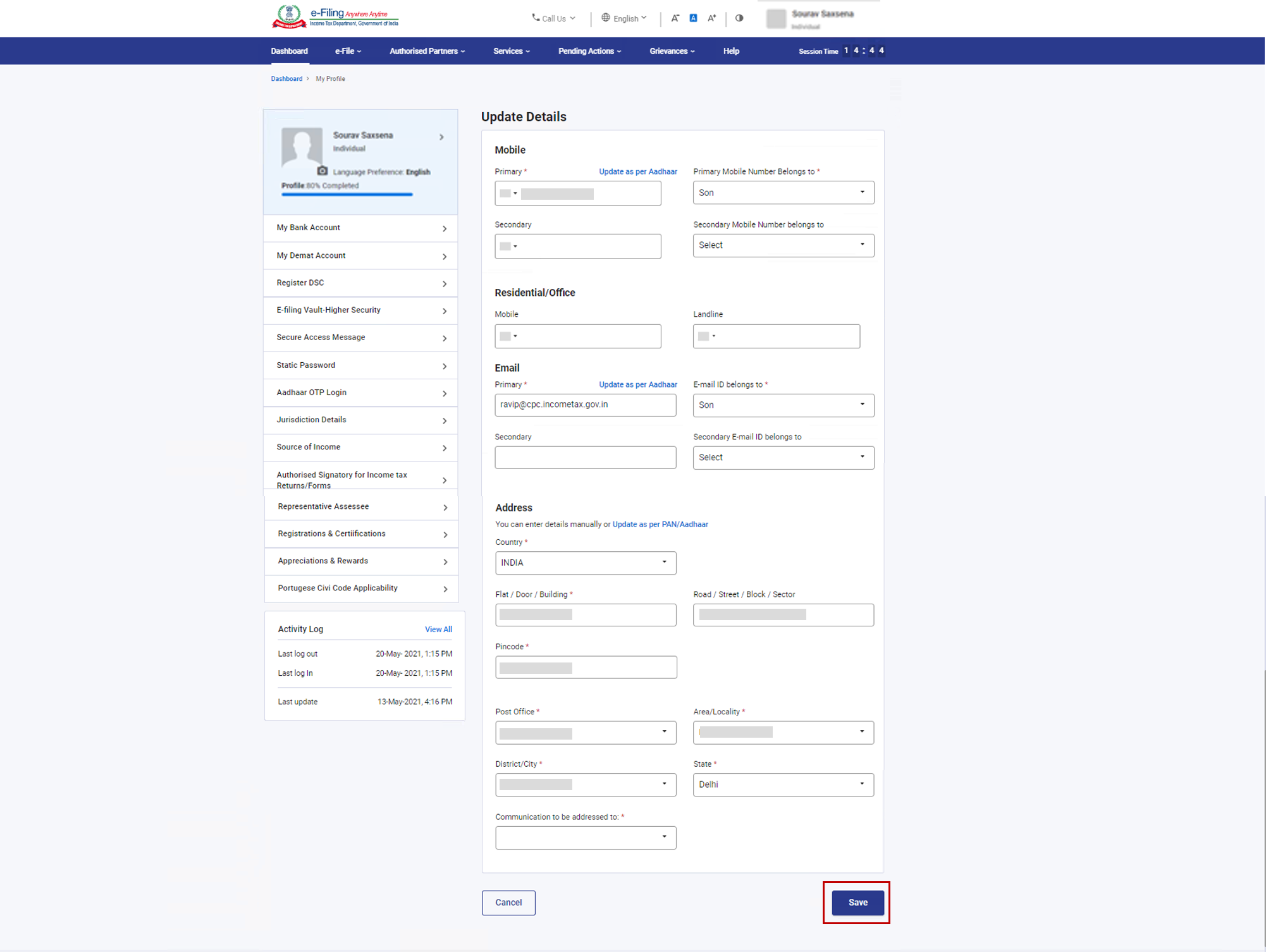Open the Services menu tab
The height and width of the screenshot is (952, 1266).
(511, 51)
